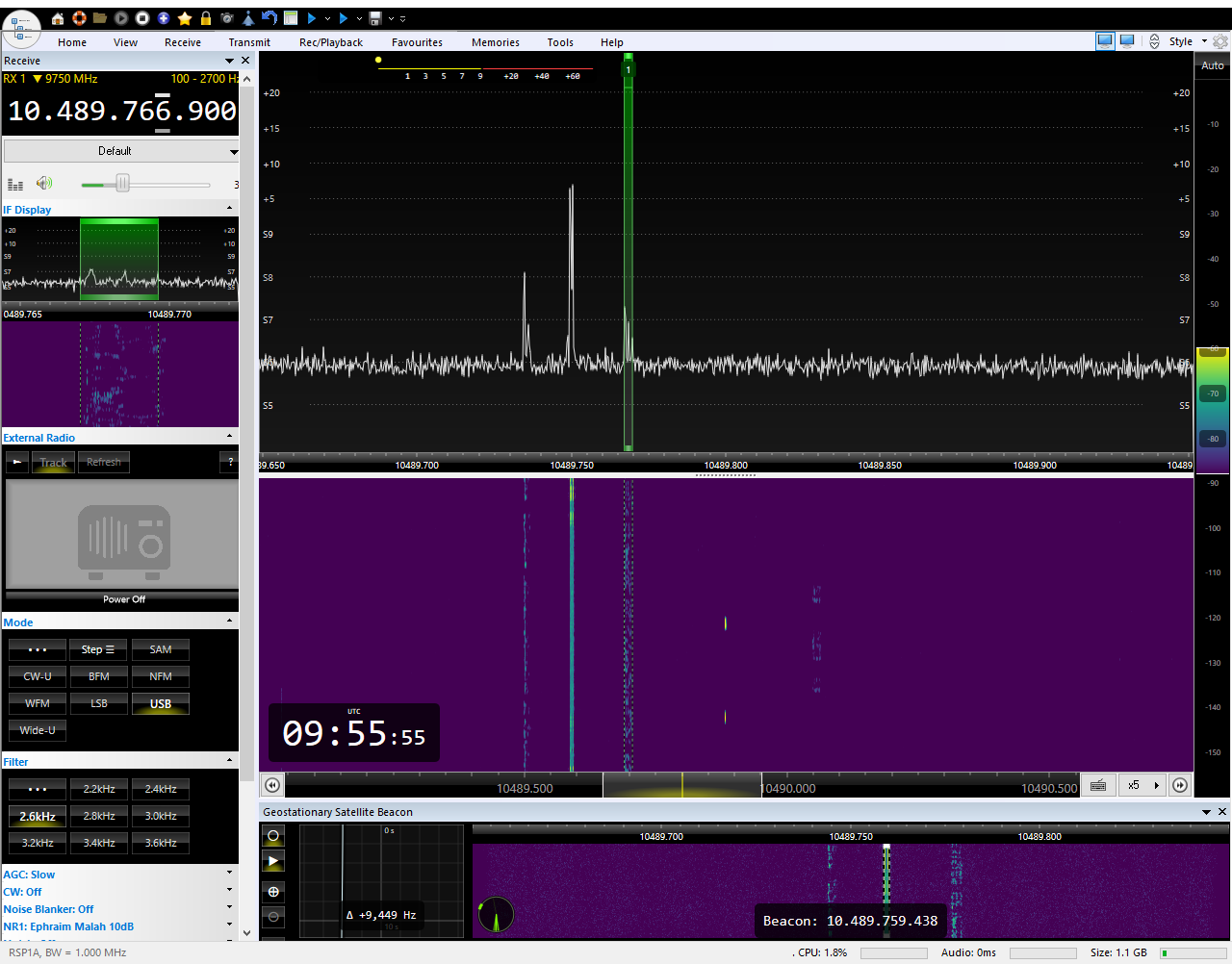Click the lifebuoy help icon
Screen dimensions: 1232x964
[x=79, y=18]
